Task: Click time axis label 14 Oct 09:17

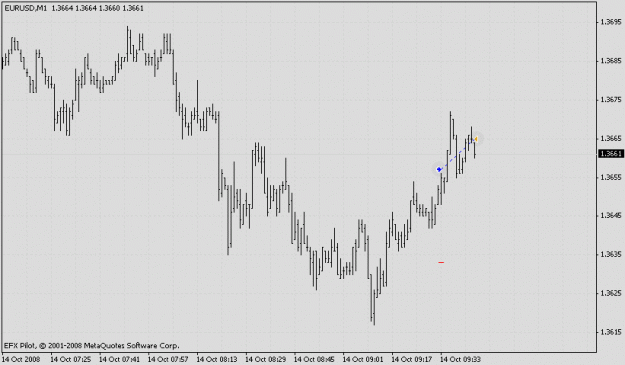Action: pos(412,359)
